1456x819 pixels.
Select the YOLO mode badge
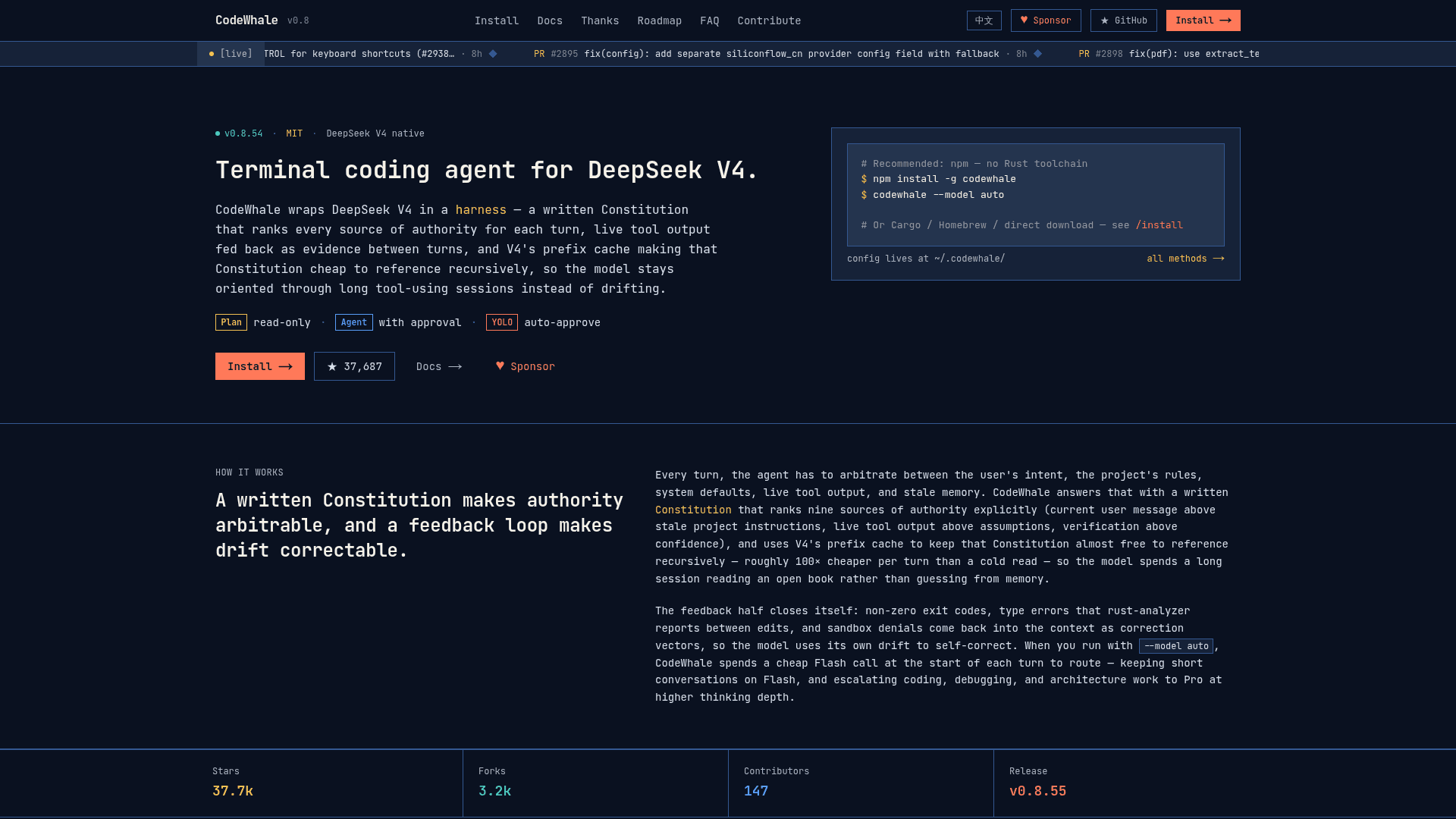click(502, 322)
